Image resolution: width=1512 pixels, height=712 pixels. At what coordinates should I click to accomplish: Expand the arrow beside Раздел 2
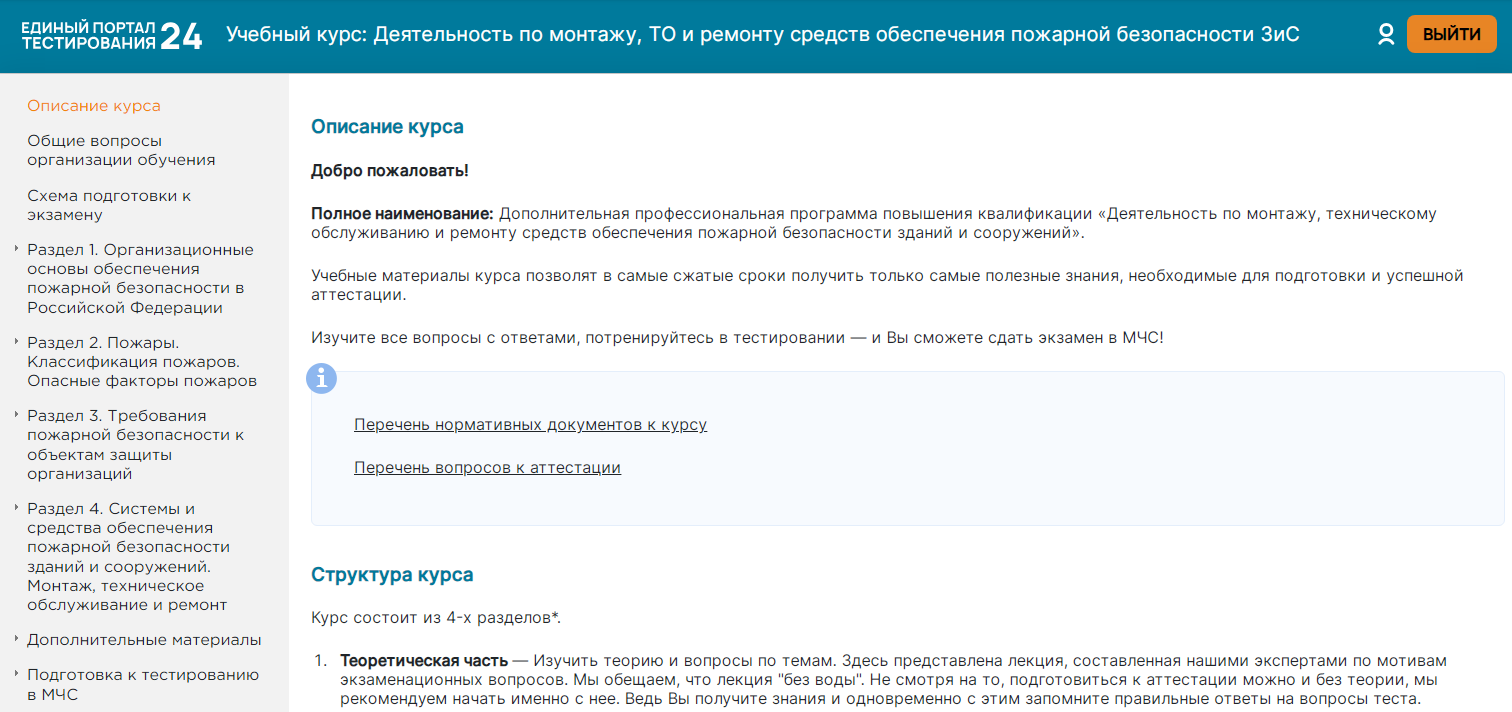[17, 342]
